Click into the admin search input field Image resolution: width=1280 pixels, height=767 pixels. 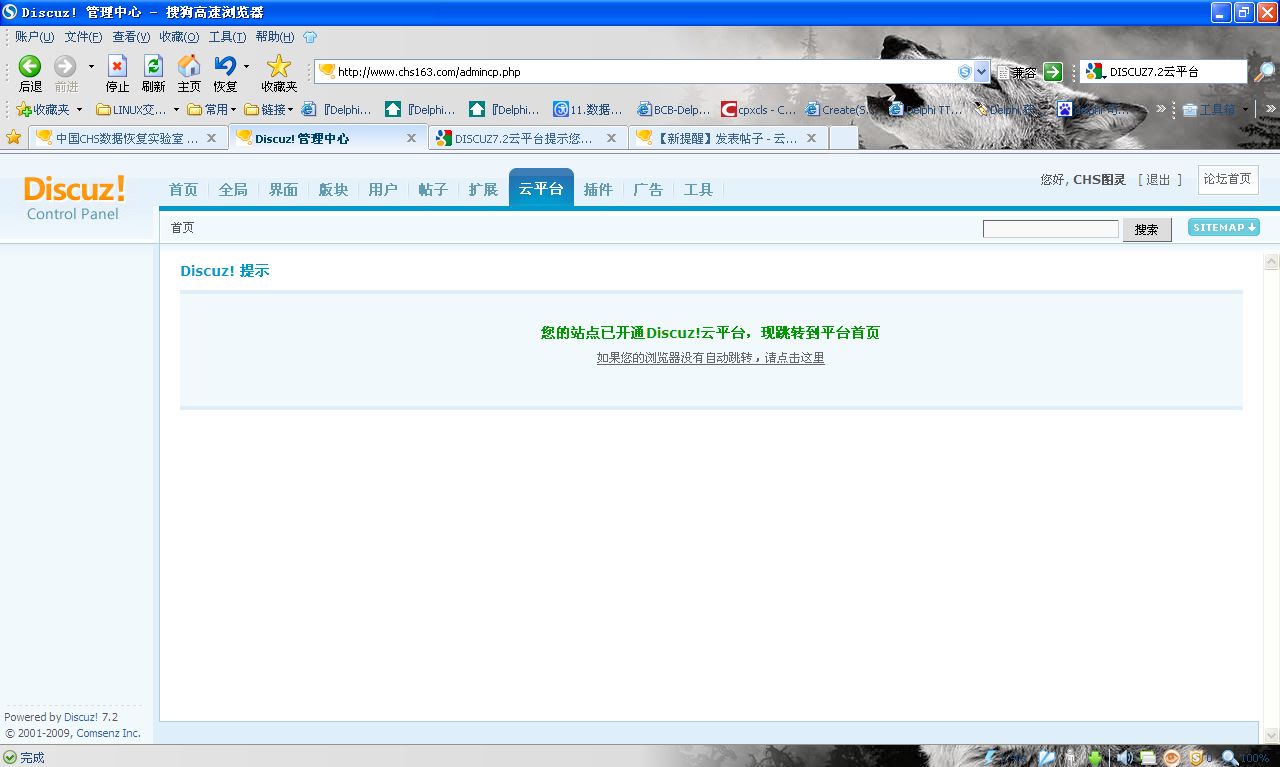(x=1051, y=229)
